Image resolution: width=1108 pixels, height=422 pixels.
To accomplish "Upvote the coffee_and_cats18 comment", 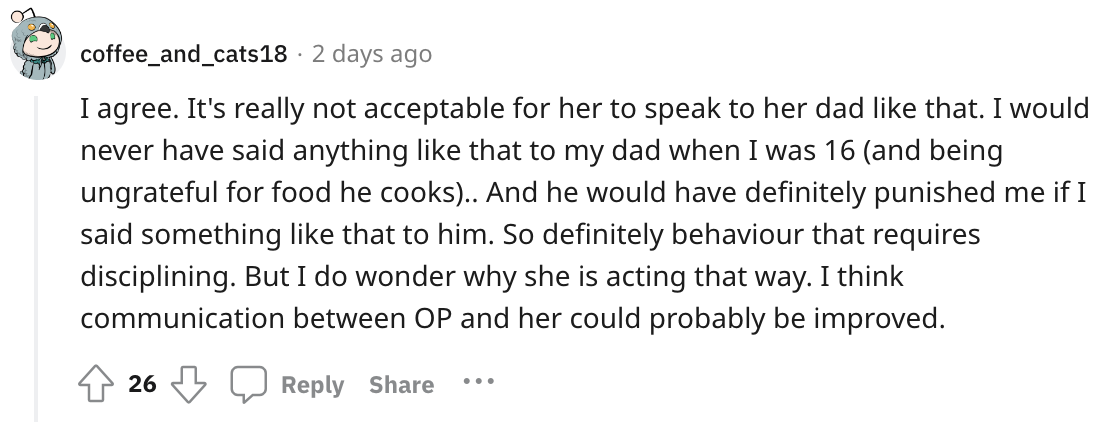I will pyautogui.click(x=96, y=384).
